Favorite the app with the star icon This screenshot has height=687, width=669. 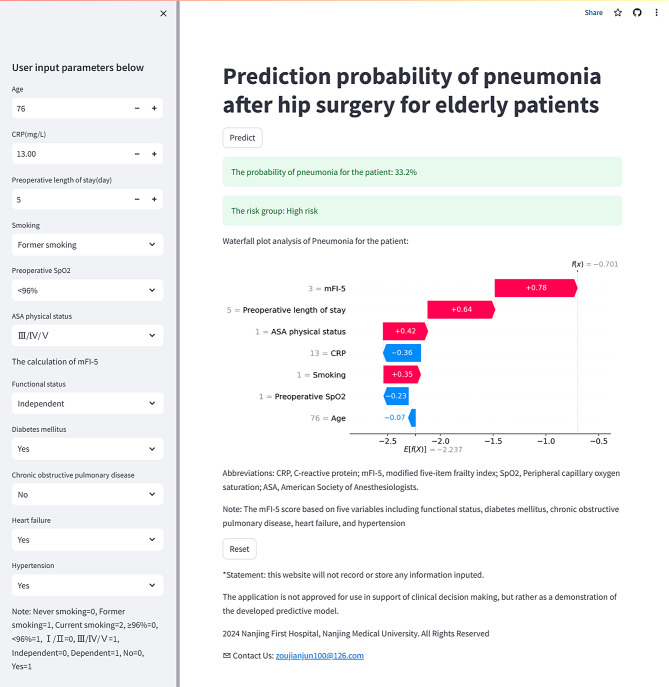(618, 13)
